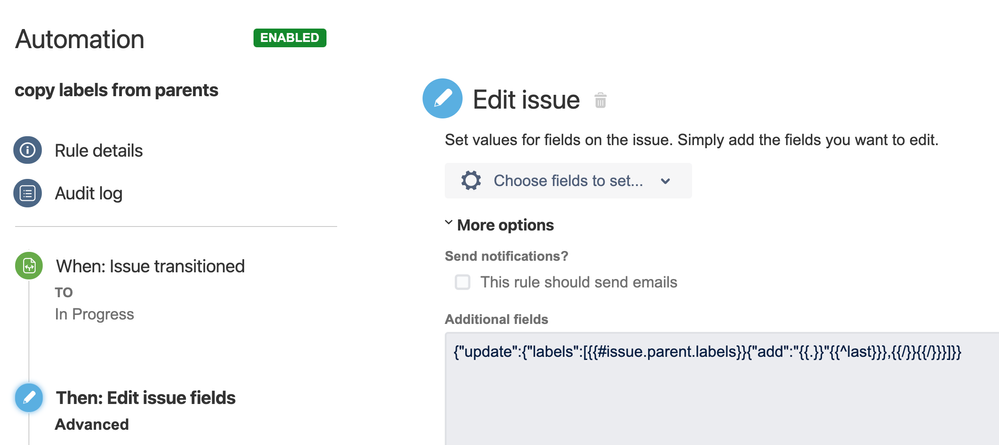
Task: Click the trash icon beside Edit issue
Action: pos(600,100)
